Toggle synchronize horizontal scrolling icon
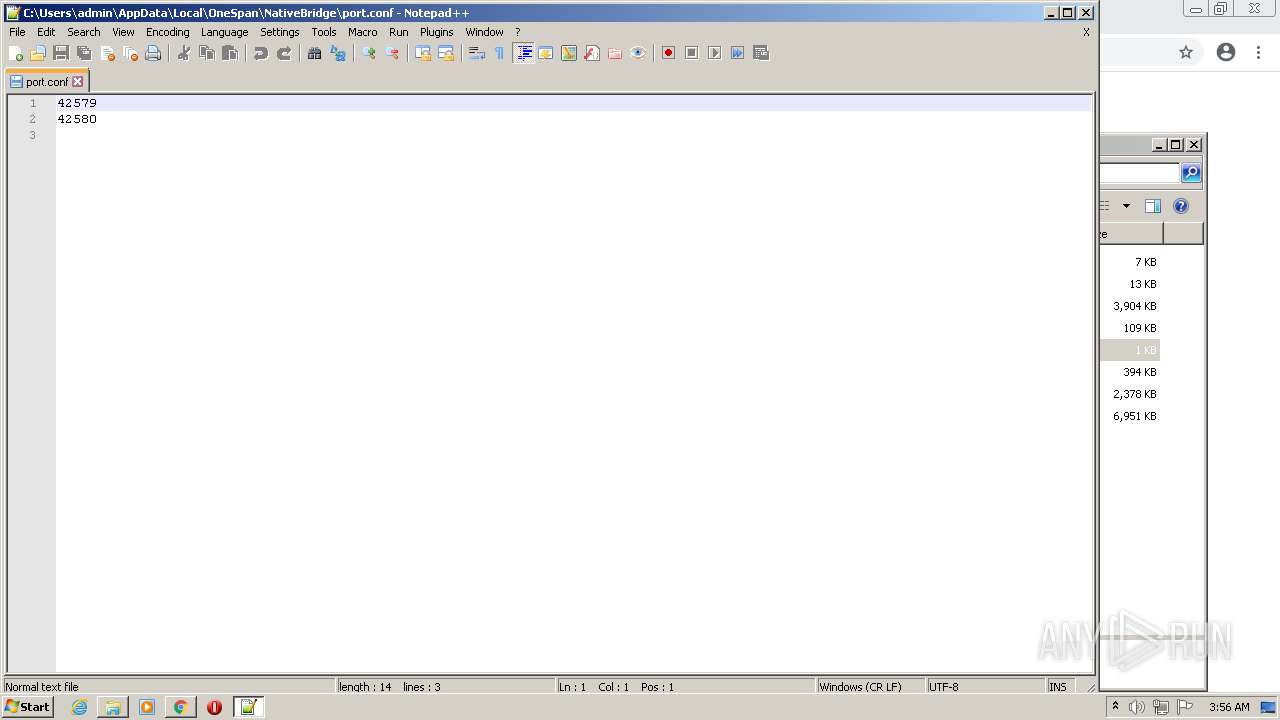1280x720 pixels. [446, 53]
